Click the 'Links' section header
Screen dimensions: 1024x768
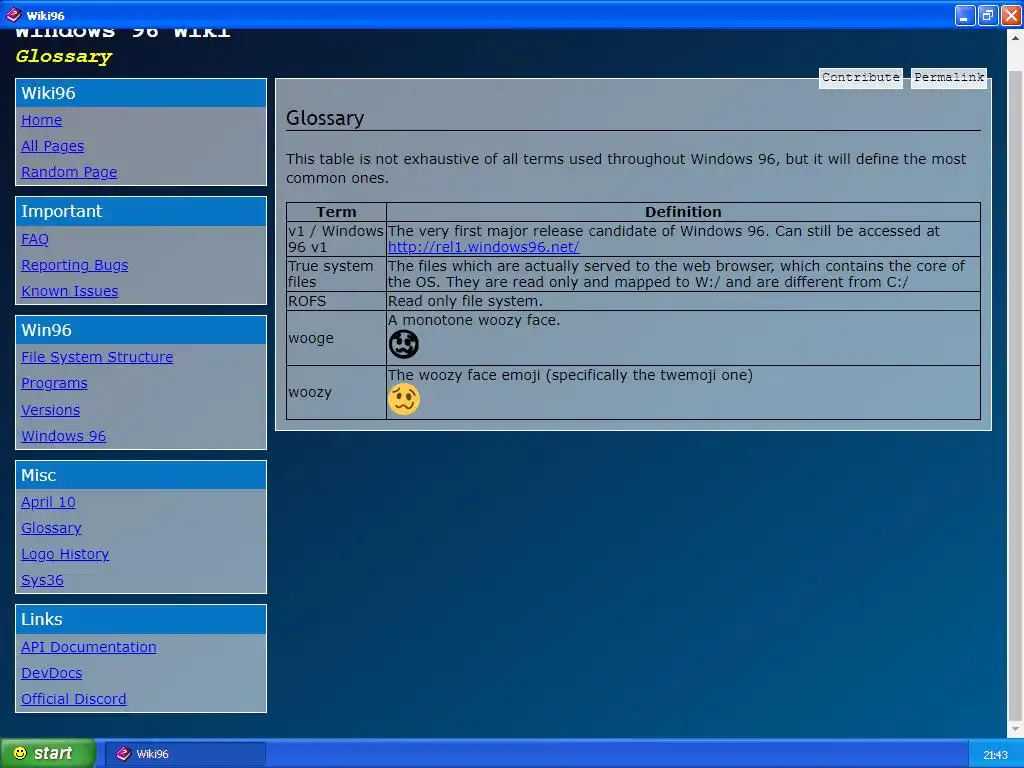coord(141,619)
